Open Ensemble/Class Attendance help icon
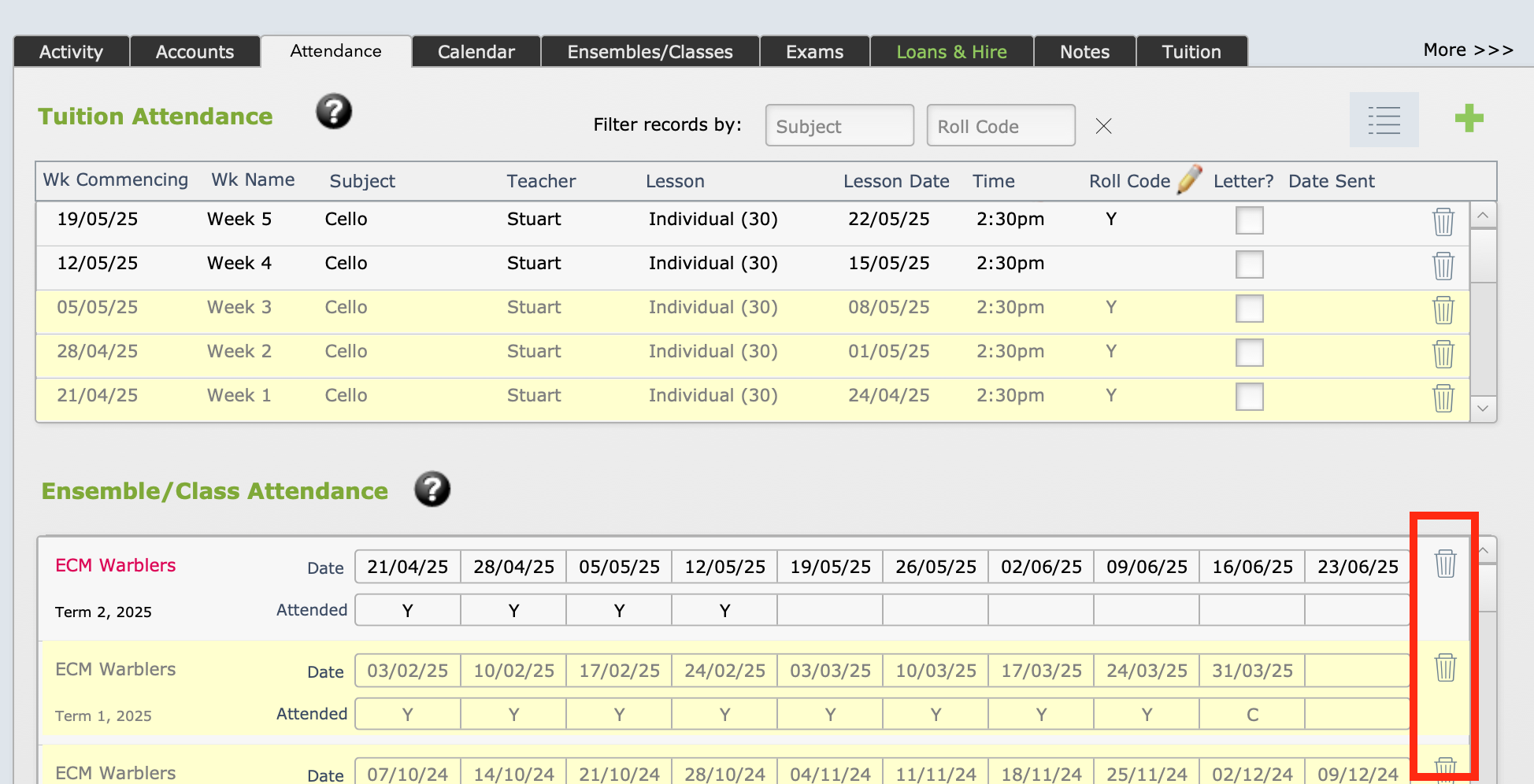This screenshot has width=1534, height=784. coord(432,490)
